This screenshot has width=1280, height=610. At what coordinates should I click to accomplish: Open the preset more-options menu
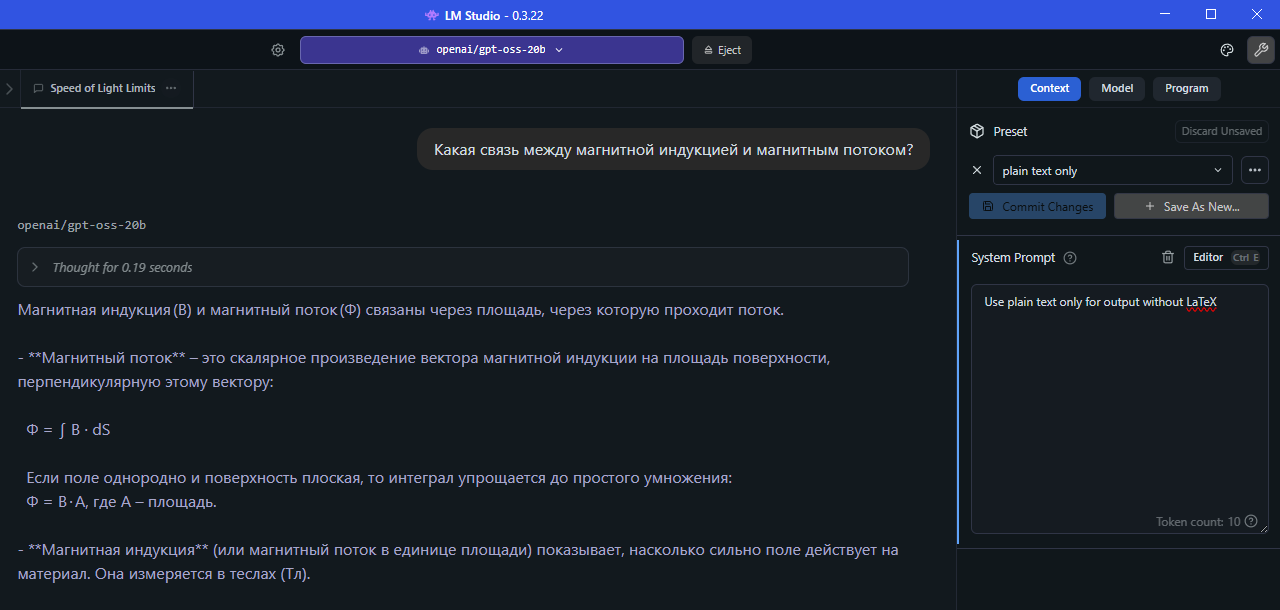pos(1255,170)
